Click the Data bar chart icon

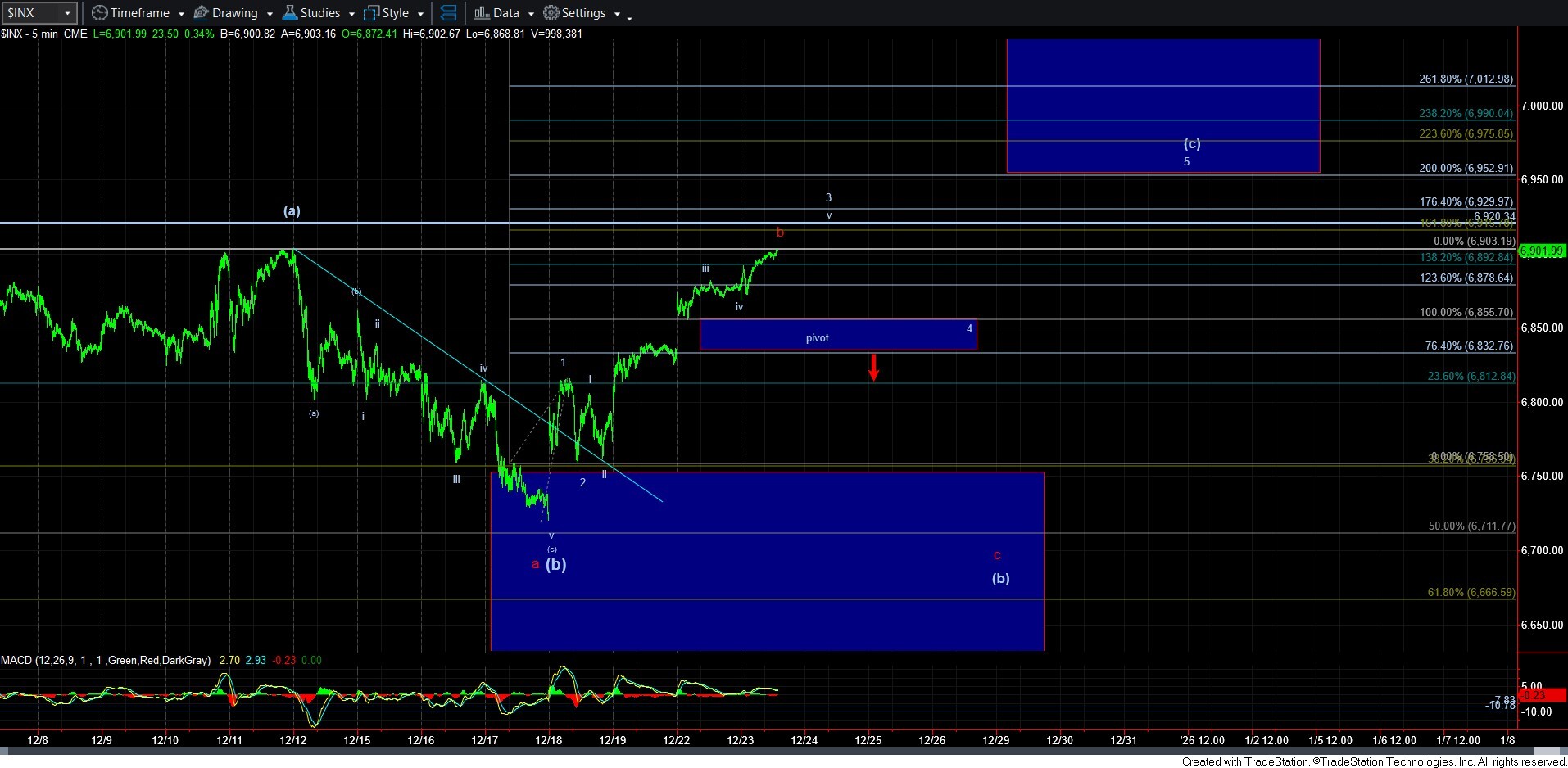pos(482,13)
